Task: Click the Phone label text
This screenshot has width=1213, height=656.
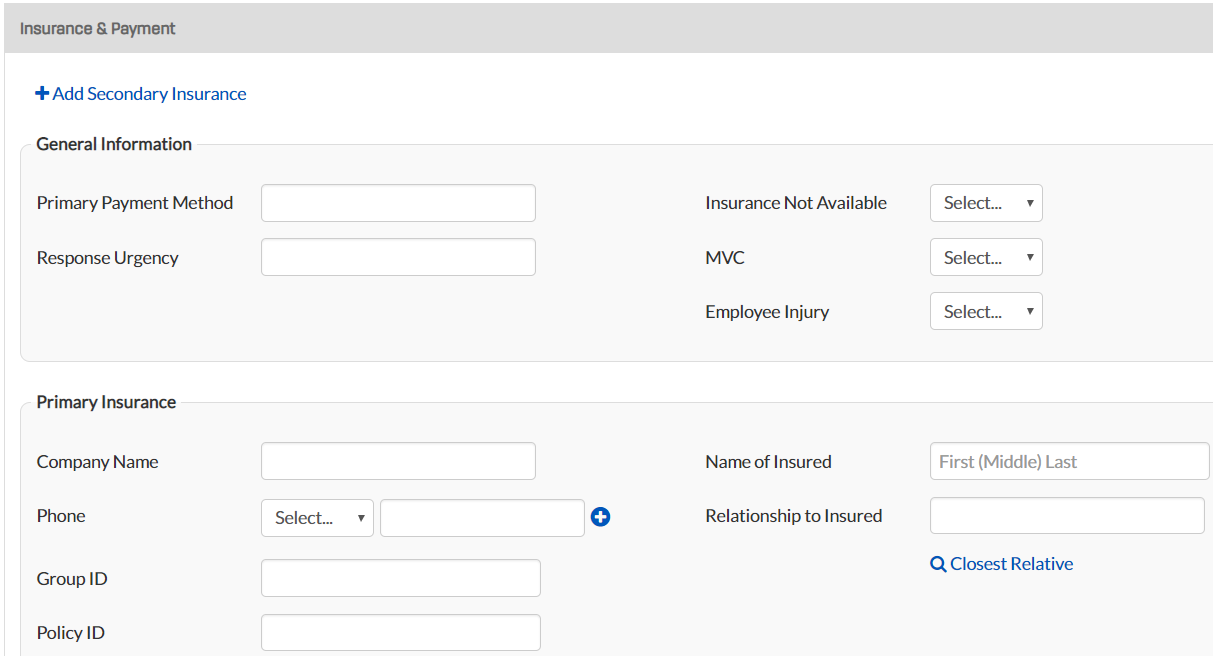Action: tap(61, 516)
